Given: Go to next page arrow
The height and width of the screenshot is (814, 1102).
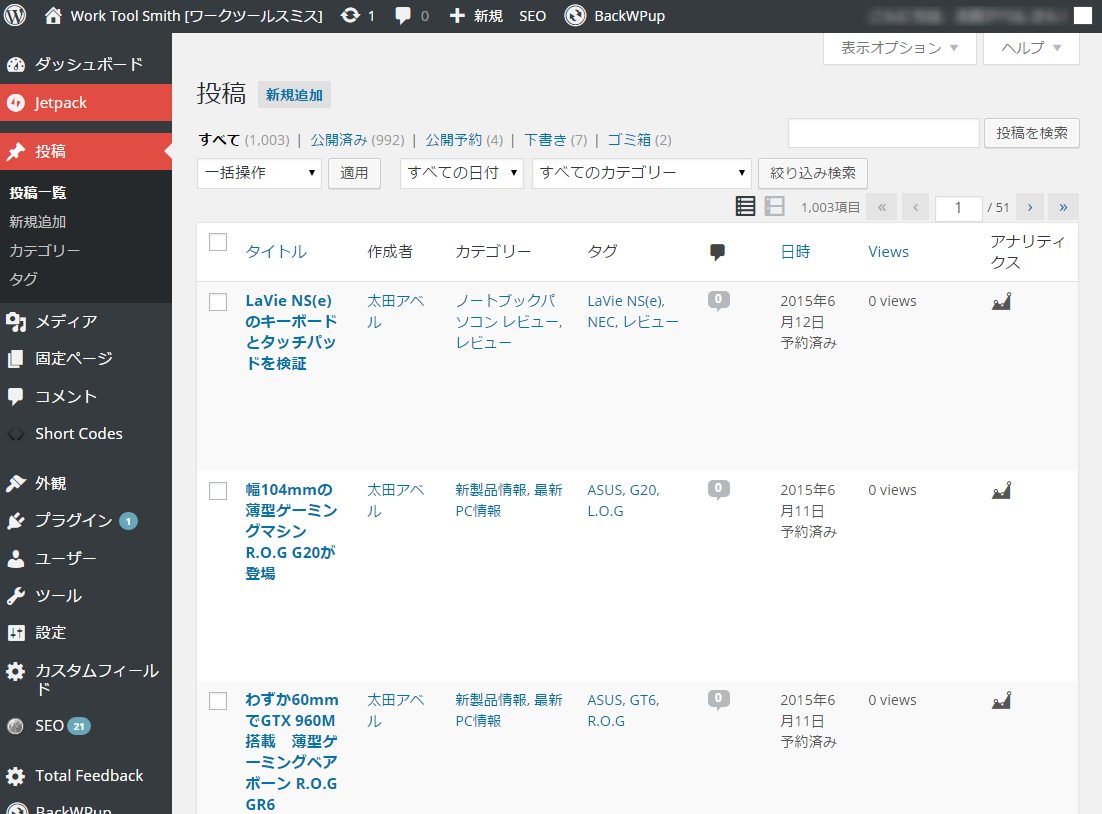Looking at the screenshot, I should 1030,207.
